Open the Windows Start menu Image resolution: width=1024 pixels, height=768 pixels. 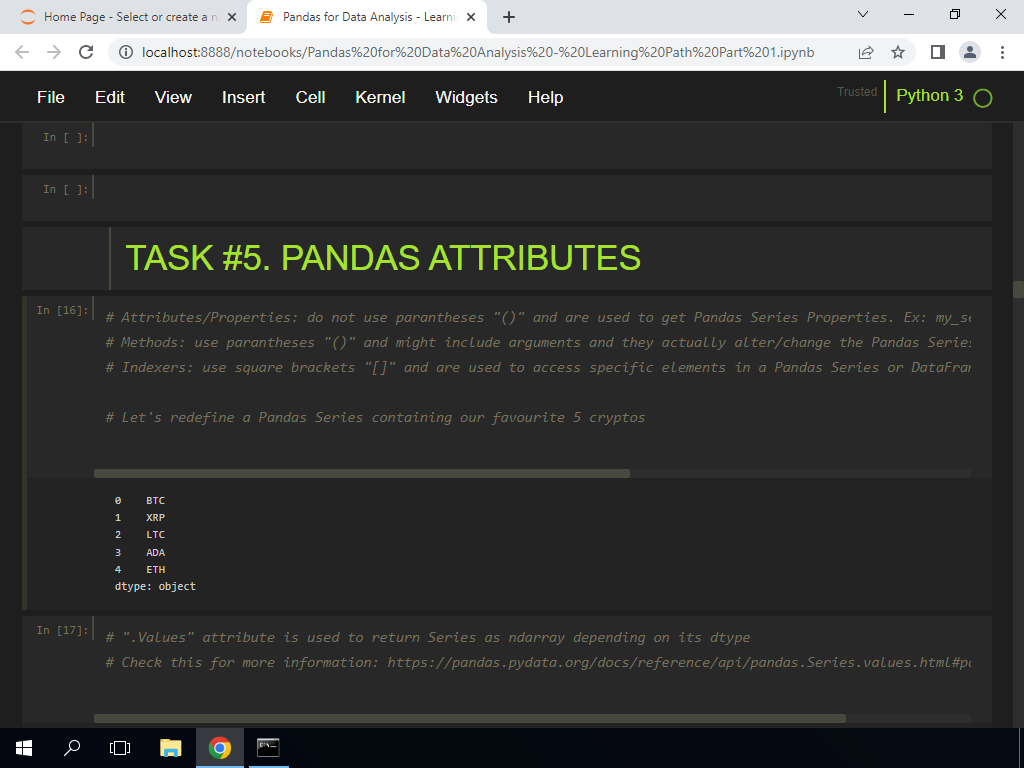click(24, 748)
